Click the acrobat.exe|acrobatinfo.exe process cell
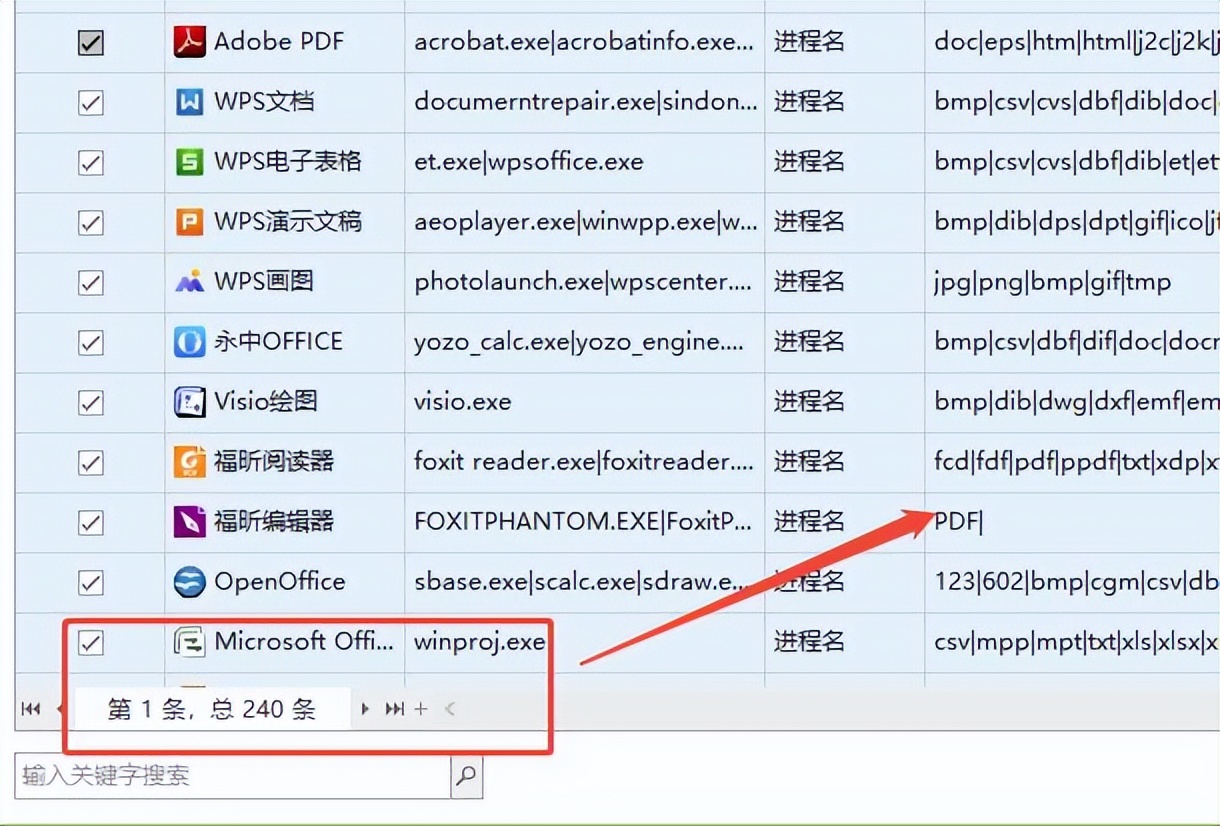Viewport: 1220px width, 826px height. point(585,42)
